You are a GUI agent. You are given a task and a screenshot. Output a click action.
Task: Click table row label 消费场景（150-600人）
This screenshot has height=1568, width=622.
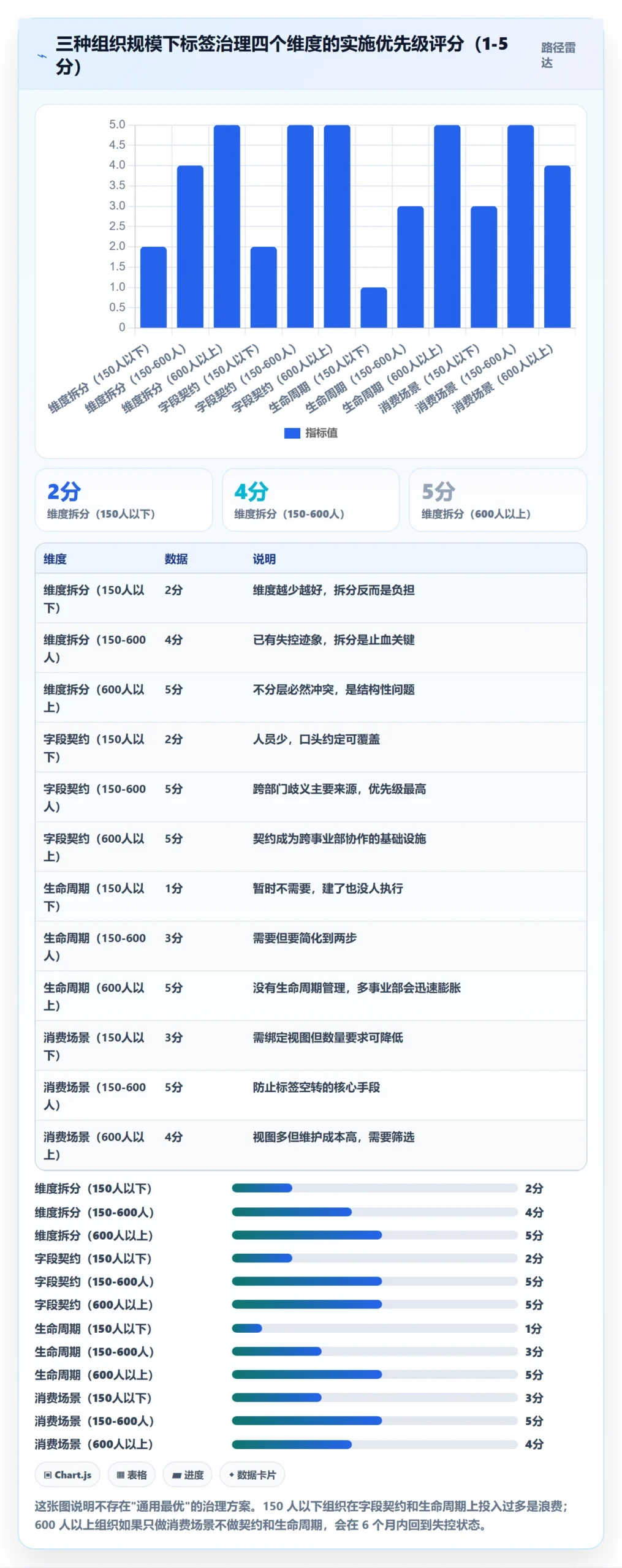[x=94, y=1096]
